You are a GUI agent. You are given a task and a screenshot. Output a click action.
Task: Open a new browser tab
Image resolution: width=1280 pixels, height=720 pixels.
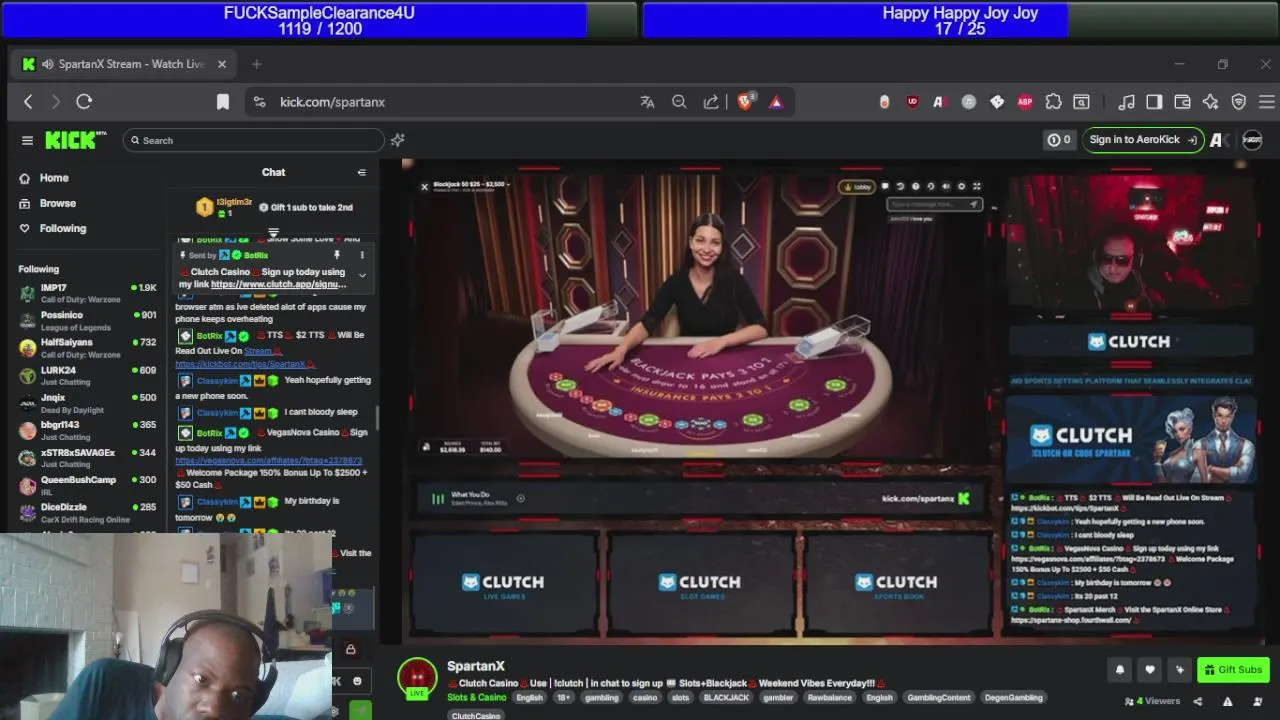click(256, 64)
